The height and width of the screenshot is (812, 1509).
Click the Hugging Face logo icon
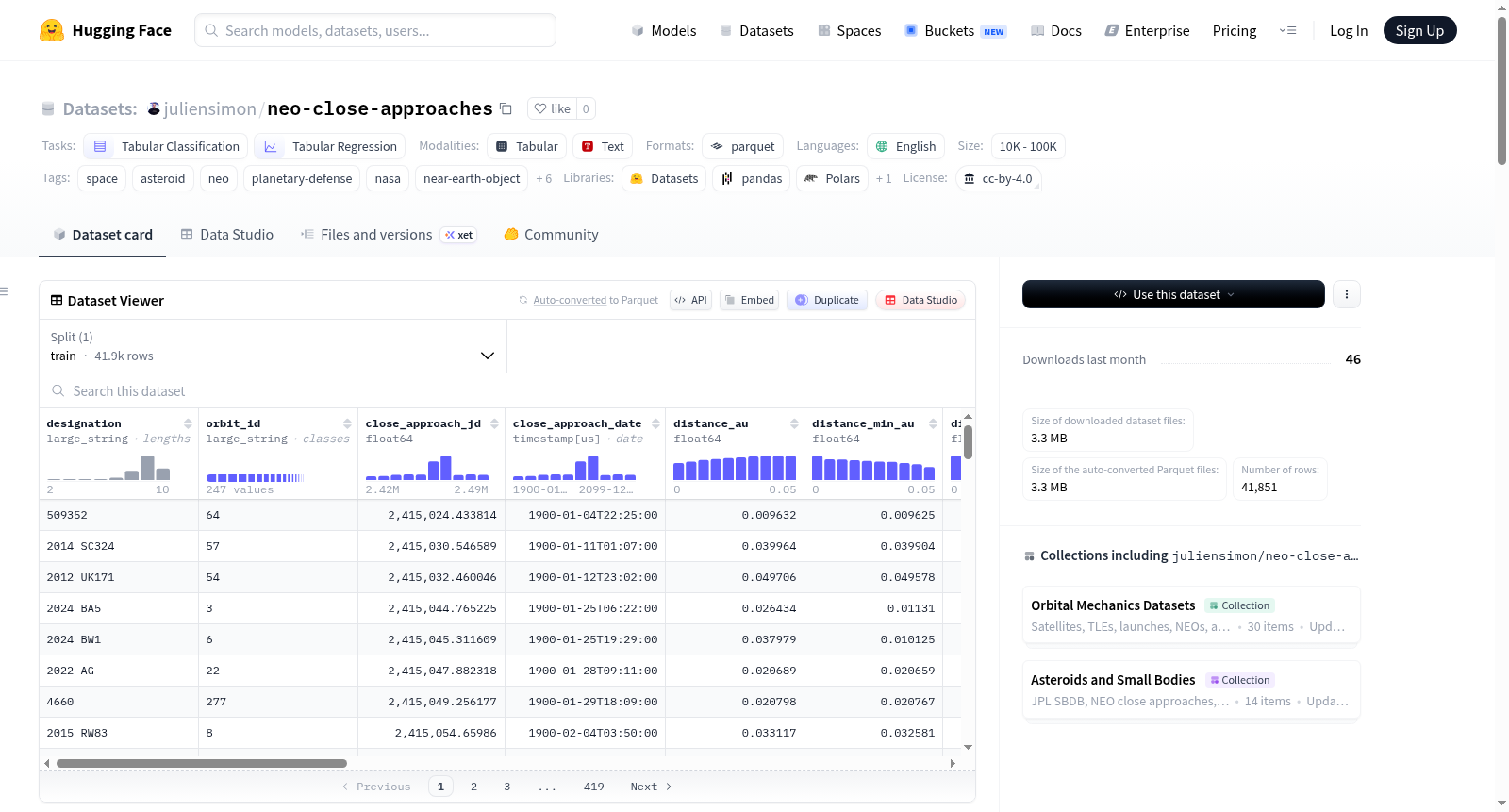[52, 30]
